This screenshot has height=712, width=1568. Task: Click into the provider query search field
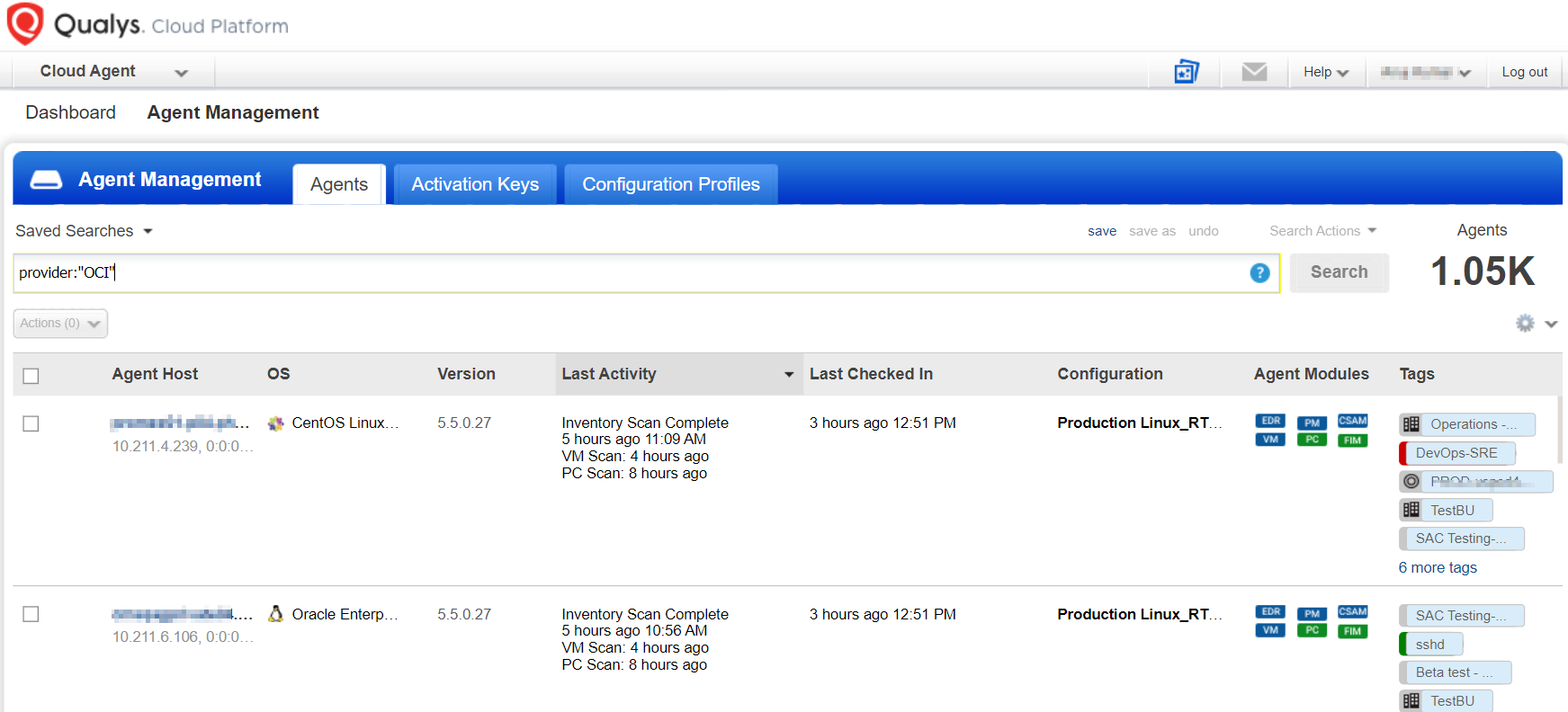pos(630,273)
